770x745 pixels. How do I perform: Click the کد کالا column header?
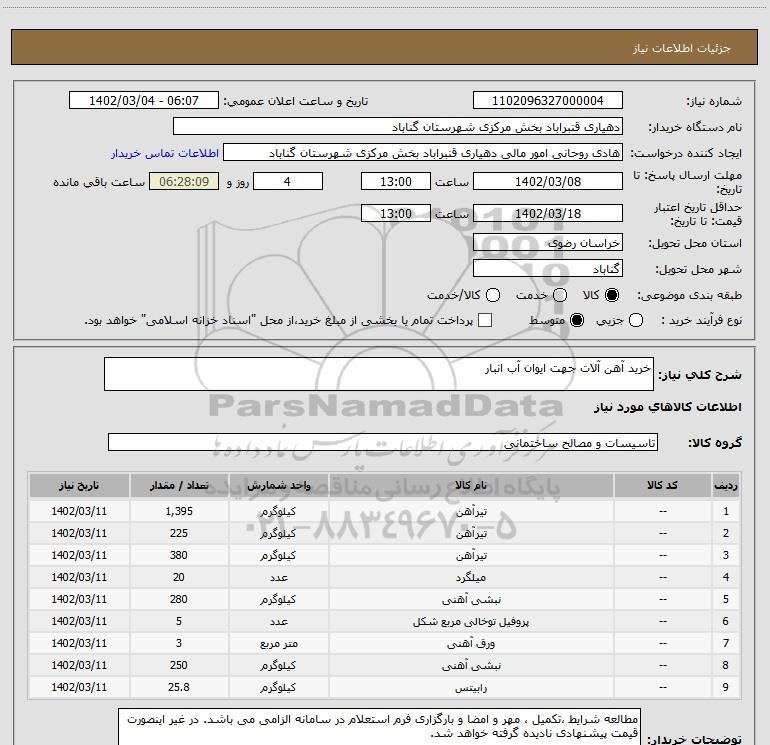(662, 485)
